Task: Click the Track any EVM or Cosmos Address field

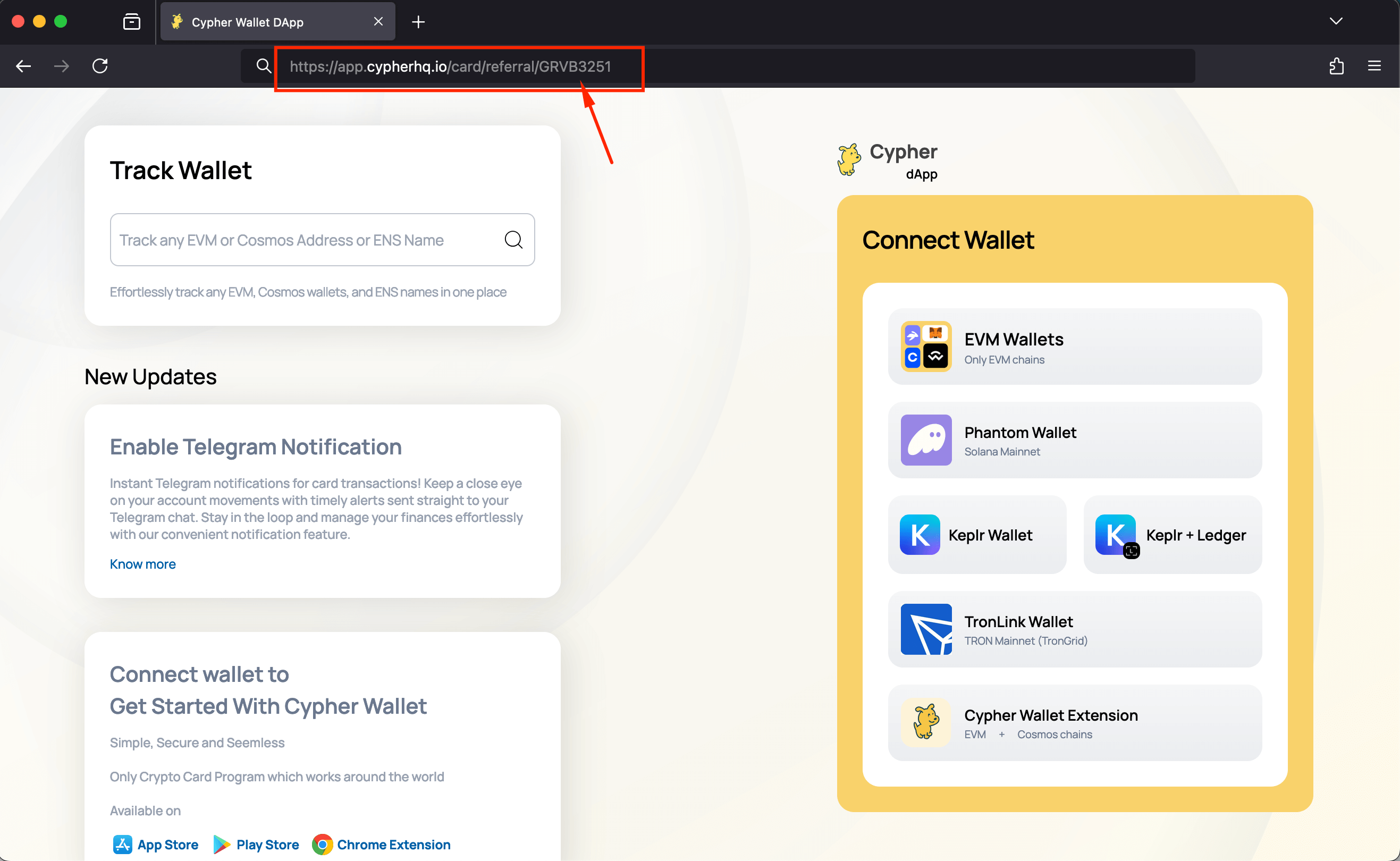Action: [x=322, y=240]
